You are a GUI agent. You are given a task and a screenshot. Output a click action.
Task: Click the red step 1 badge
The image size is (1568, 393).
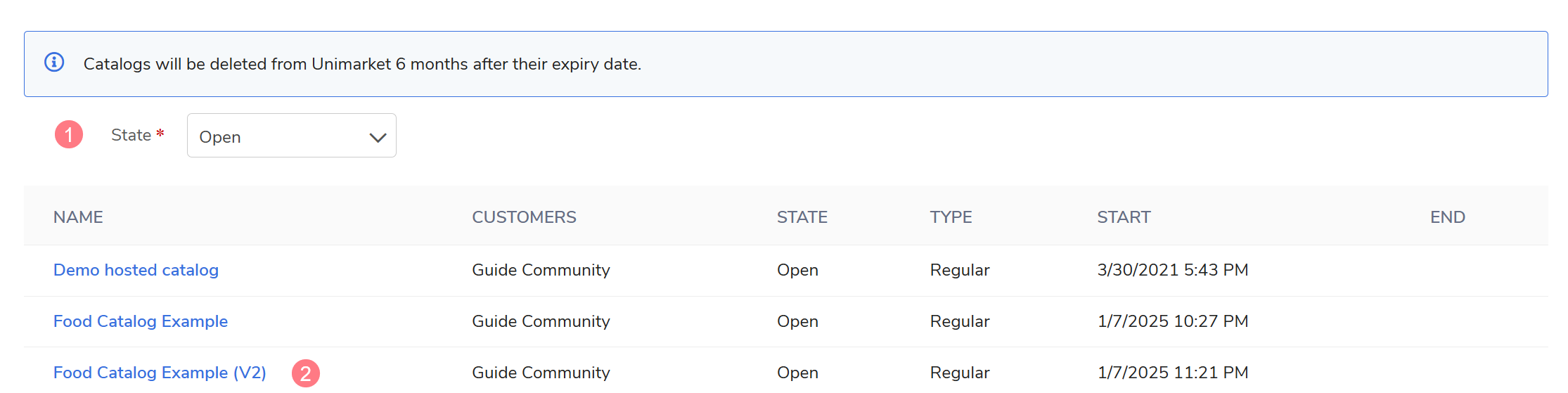point(69,134)
